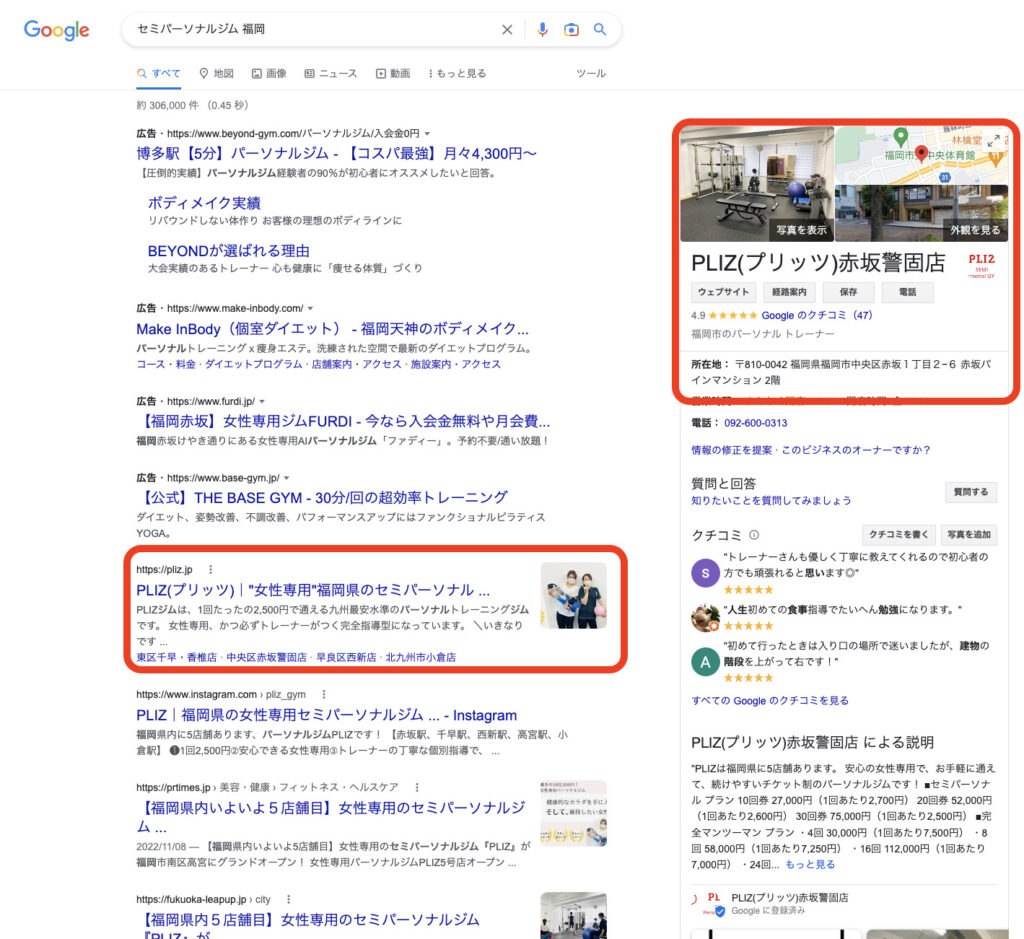Click the gym interior photo thumbnail
The height and width of the screenshot is (939, 1024).
point(756,184)
